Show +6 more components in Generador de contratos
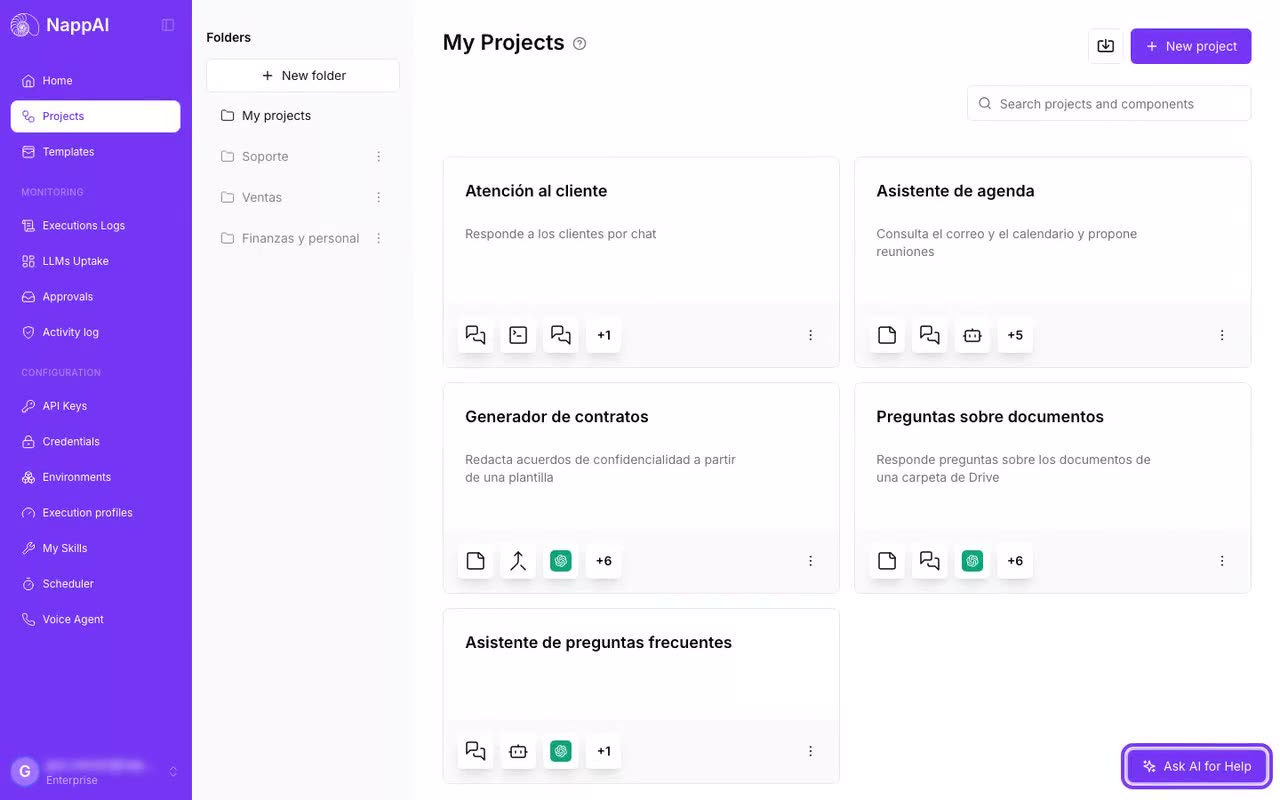Image resolution: width=1280 pixels, height=800 pixels. coord(604,561)
